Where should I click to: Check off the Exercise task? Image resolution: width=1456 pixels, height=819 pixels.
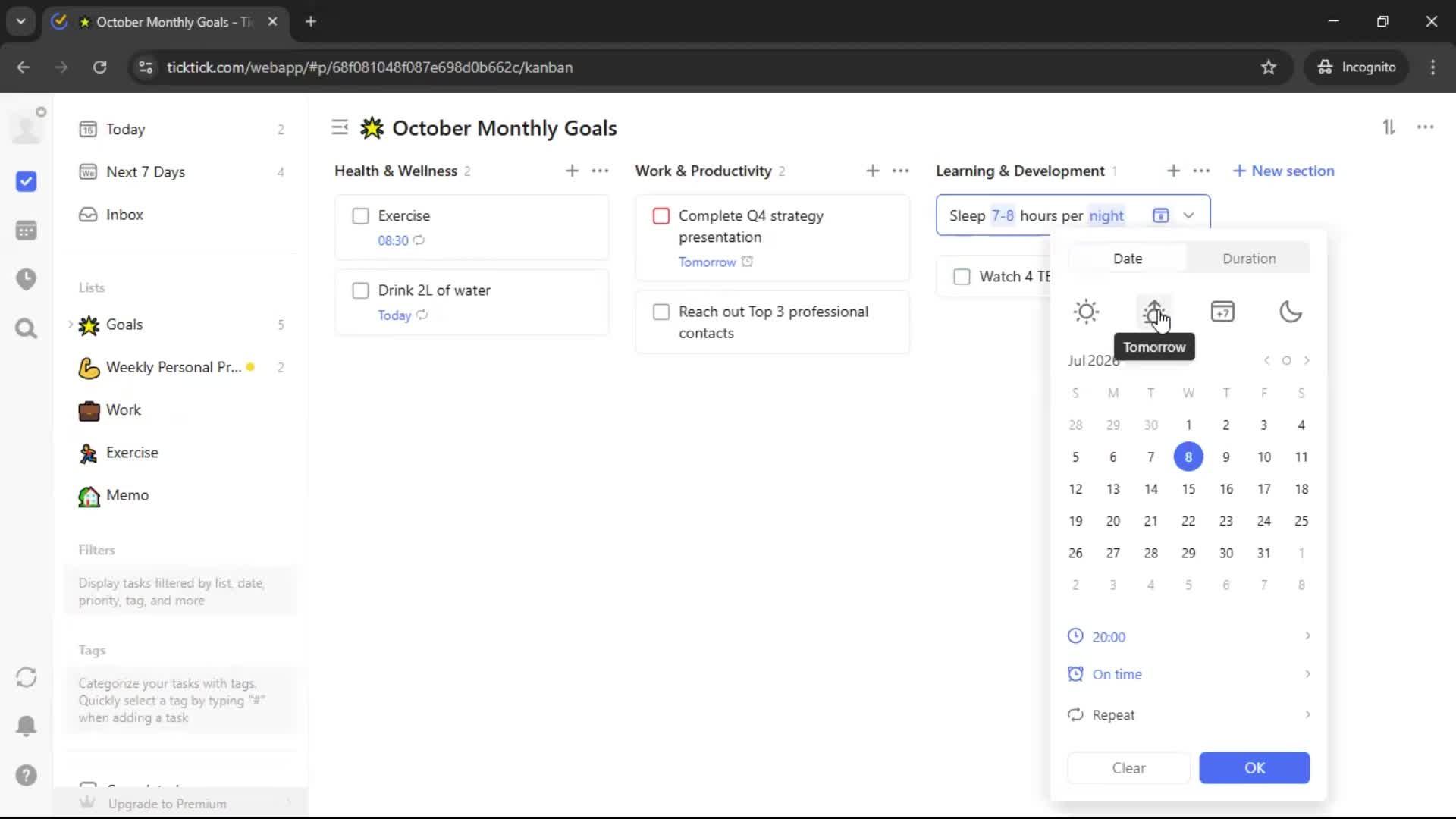tap(360, 216)
